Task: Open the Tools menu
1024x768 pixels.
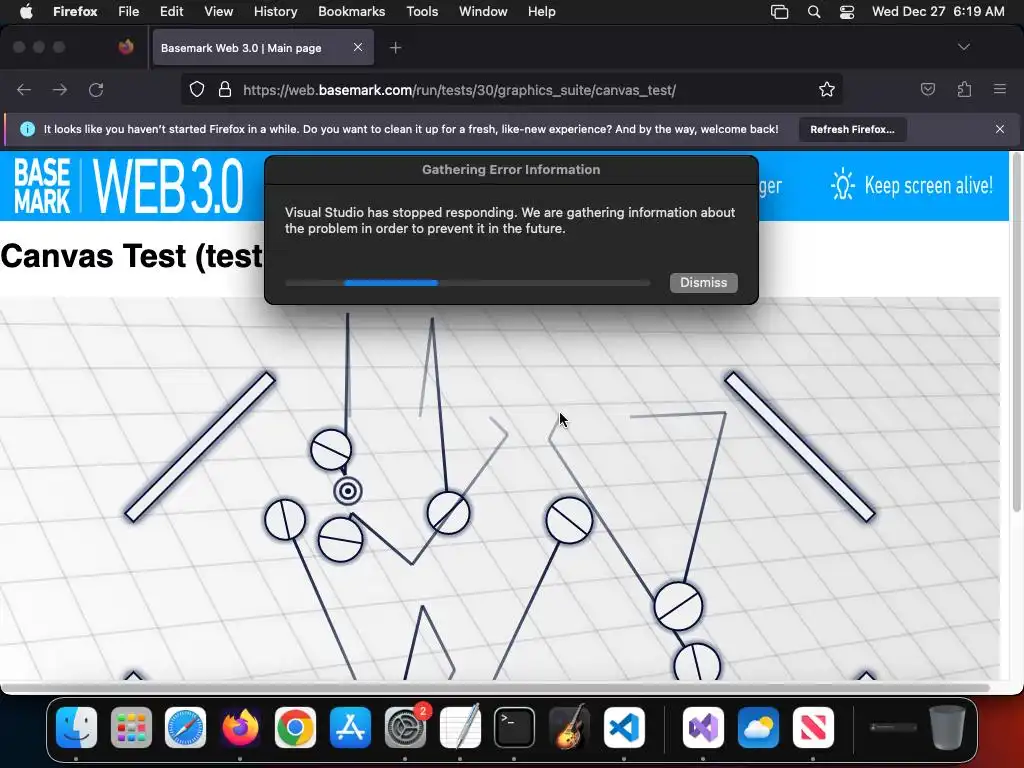Action: coord(422,11)
